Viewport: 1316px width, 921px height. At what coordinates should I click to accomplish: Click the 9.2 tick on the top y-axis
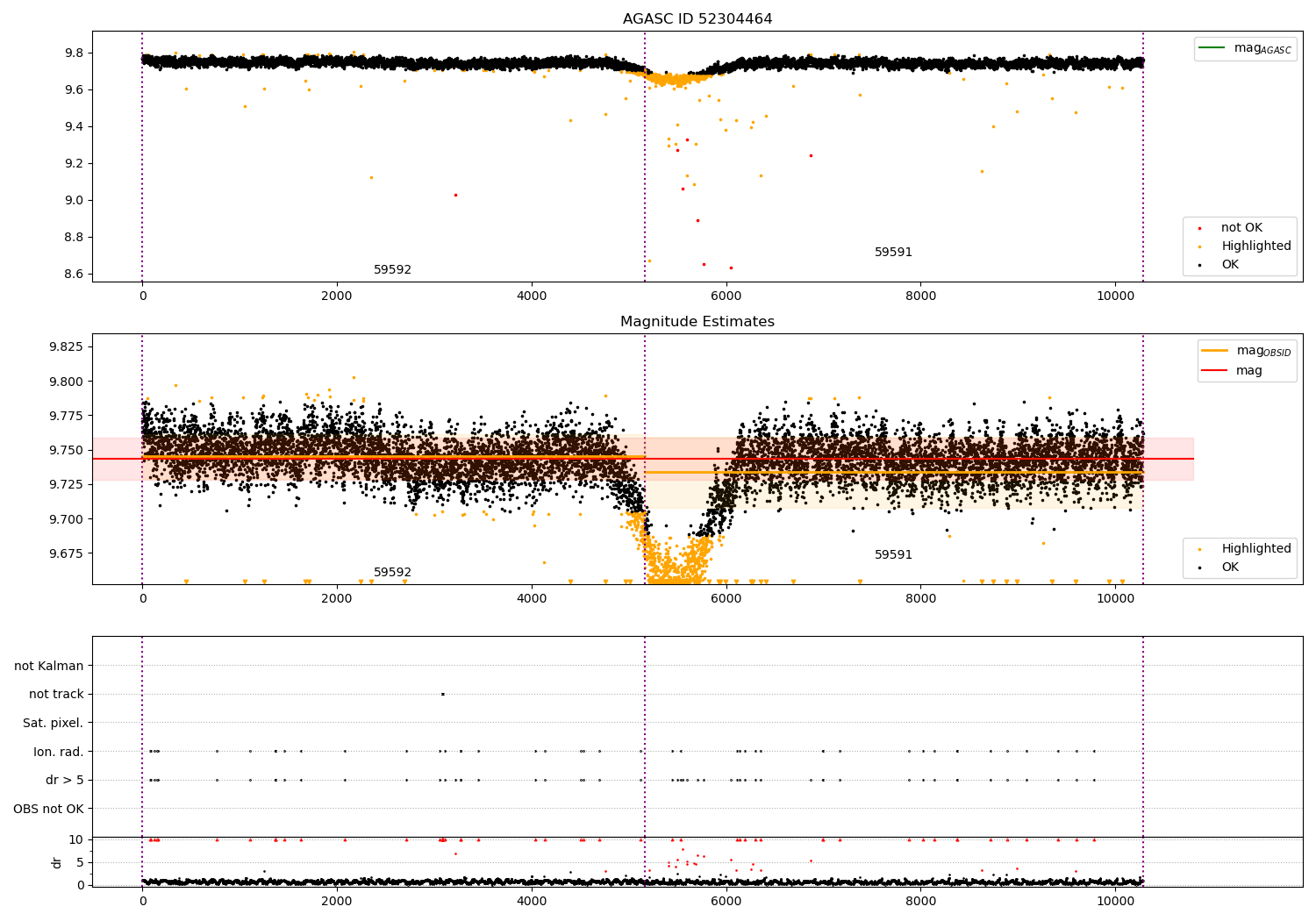73,164
